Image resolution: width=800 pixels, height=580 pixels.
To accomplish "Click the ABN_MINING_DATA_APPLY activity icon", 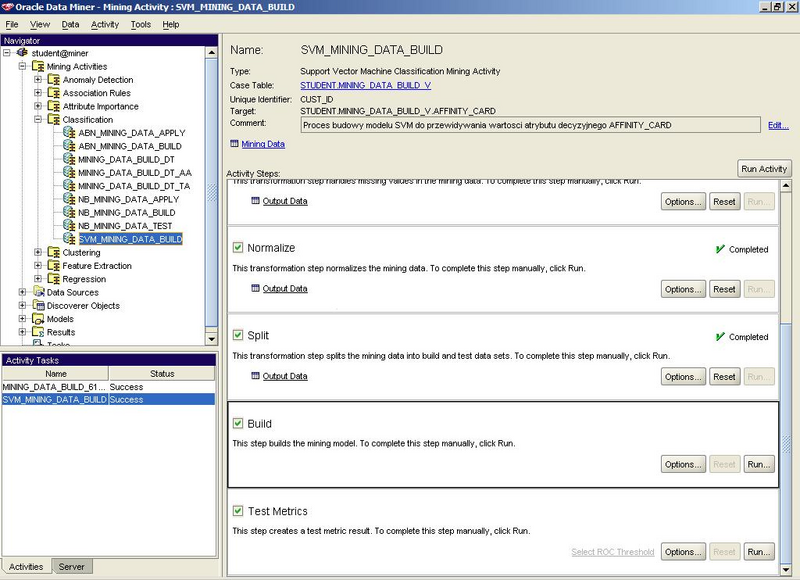I will [x=69, y=132].
